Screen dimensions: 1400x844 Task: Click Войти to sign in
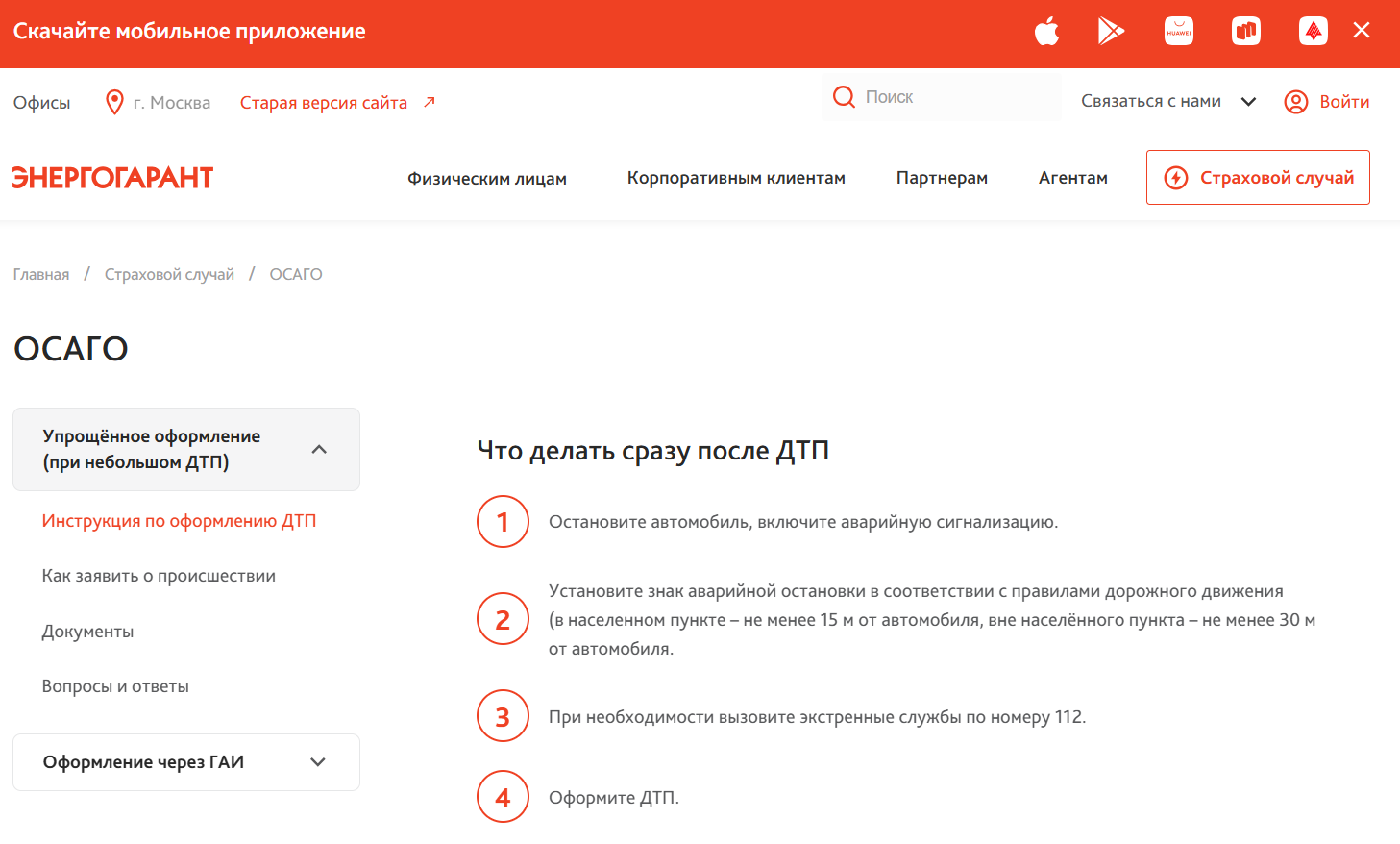[1327, 102]
